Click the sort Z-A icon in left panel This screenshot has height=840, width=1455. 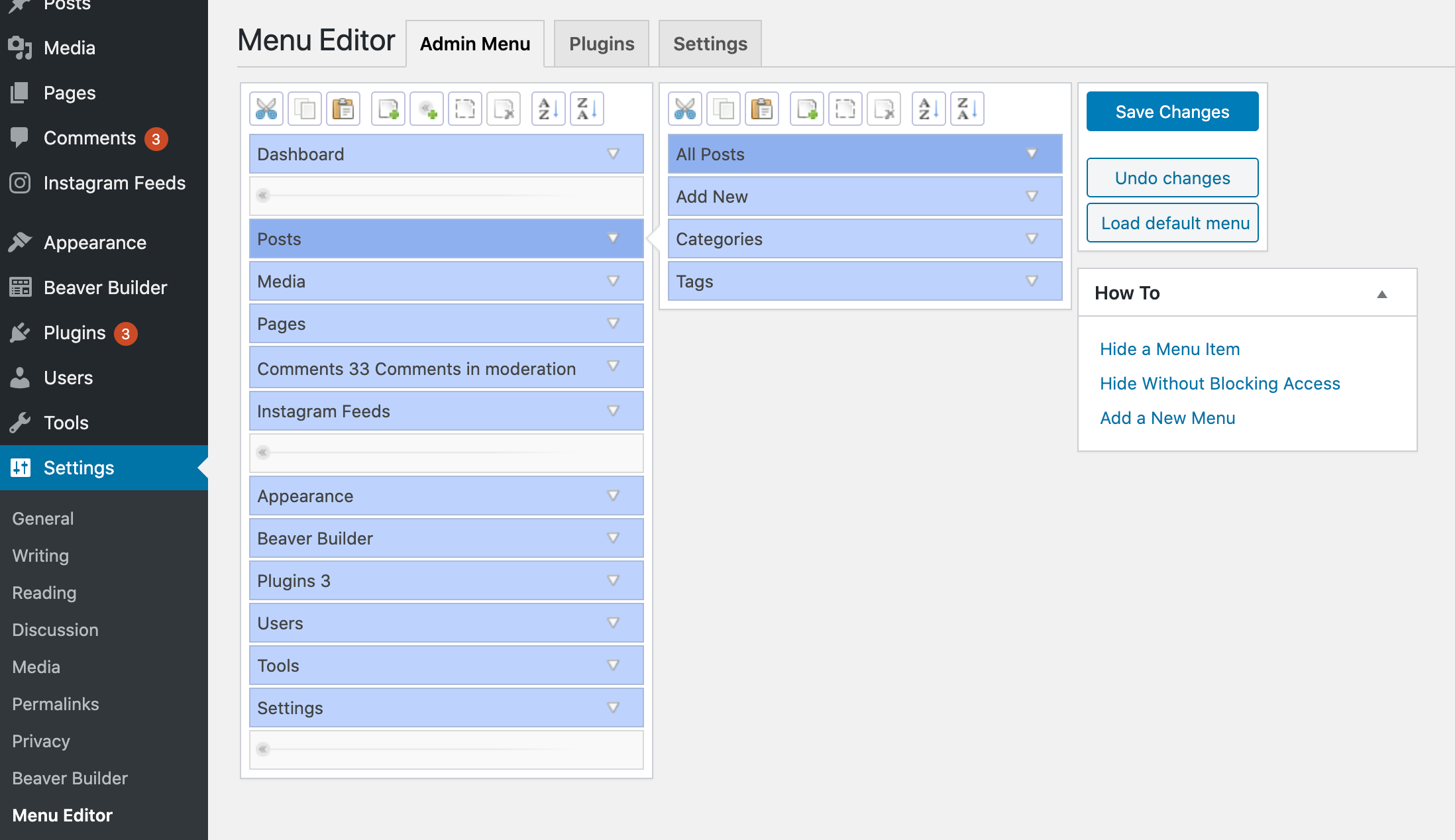585,109
